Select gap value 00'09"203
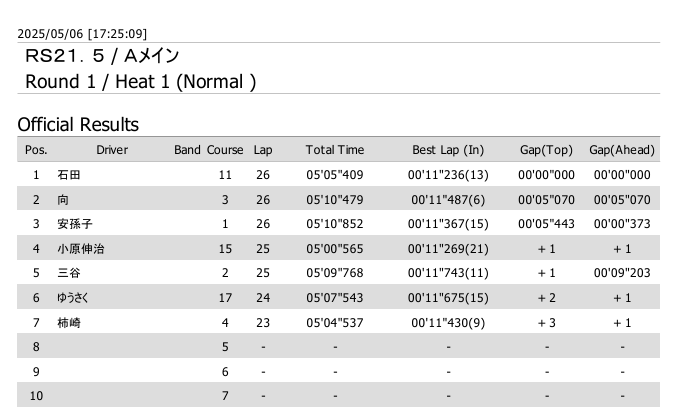Screen dimensions: 678x407 [x=622, y=273]
